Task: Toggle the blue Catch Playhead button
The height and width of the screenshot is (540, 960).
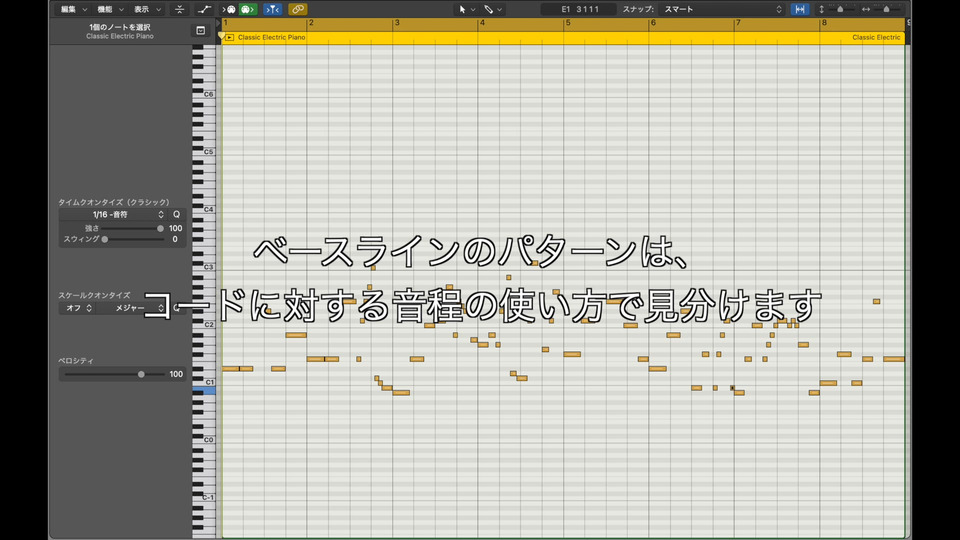Action: (272, 9)
